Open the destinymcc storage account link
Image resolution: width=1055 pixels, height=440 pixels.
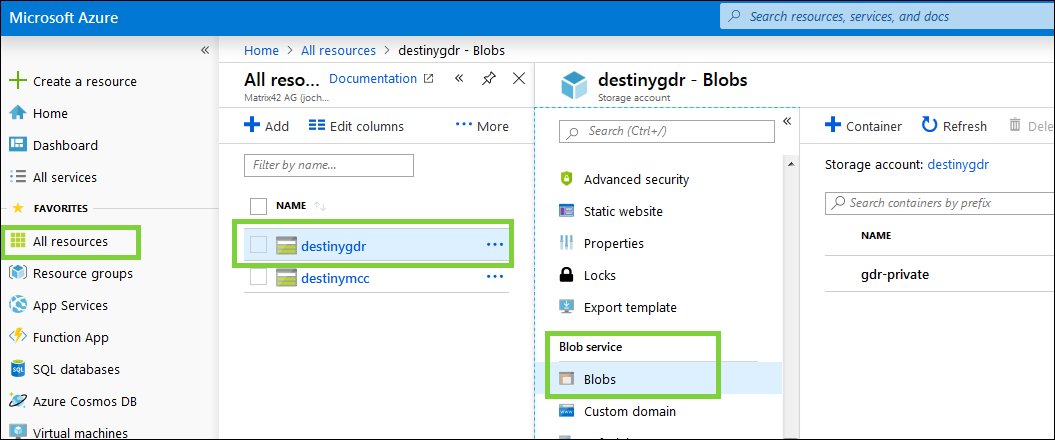[x=335, y=277]
